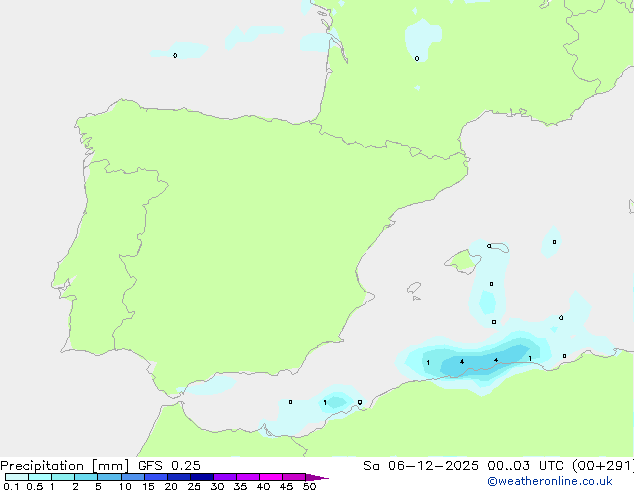This screenshot has height=490, width=634.
Task: Click the 0.1–0.5 mm legend color swatch
Action: coord(17,477)
